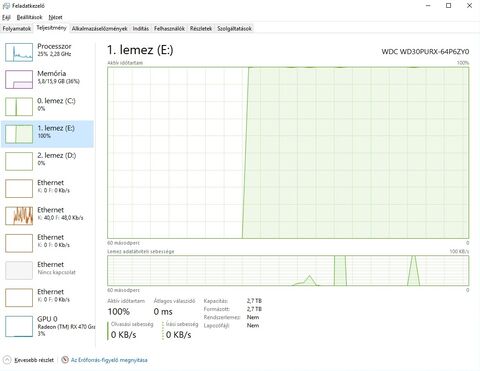
Task: Open the Nézet menu
Action: (x=55, y=17)
